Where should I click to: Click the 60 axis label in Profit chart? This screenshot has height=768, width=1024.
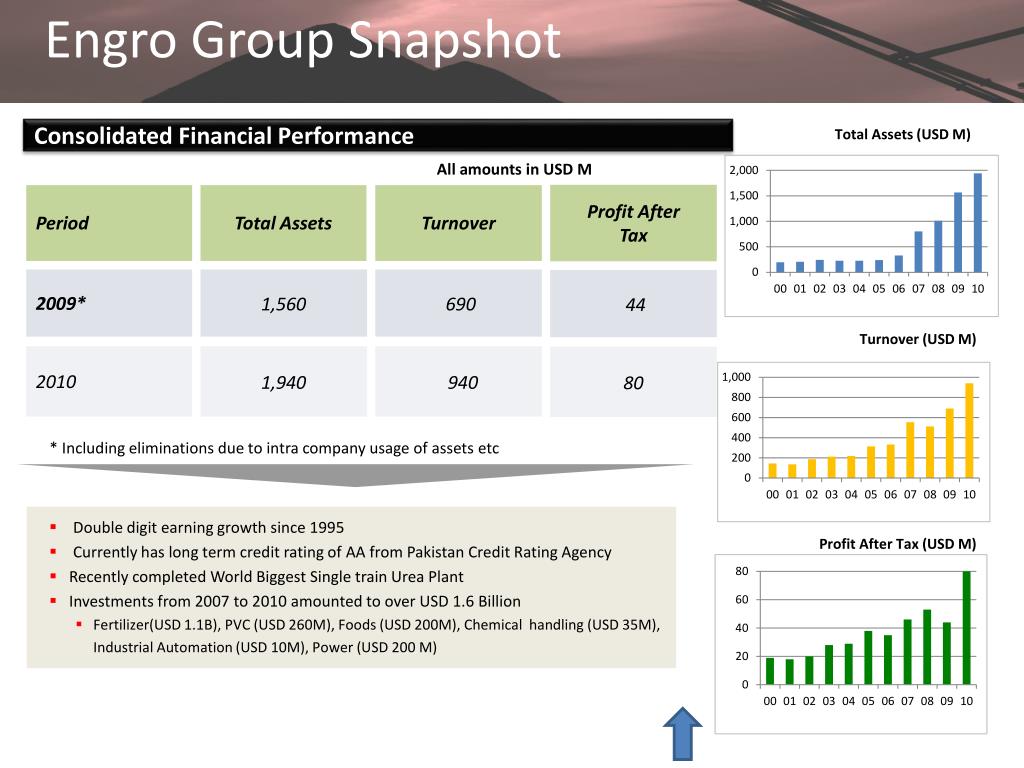(742, 600)
